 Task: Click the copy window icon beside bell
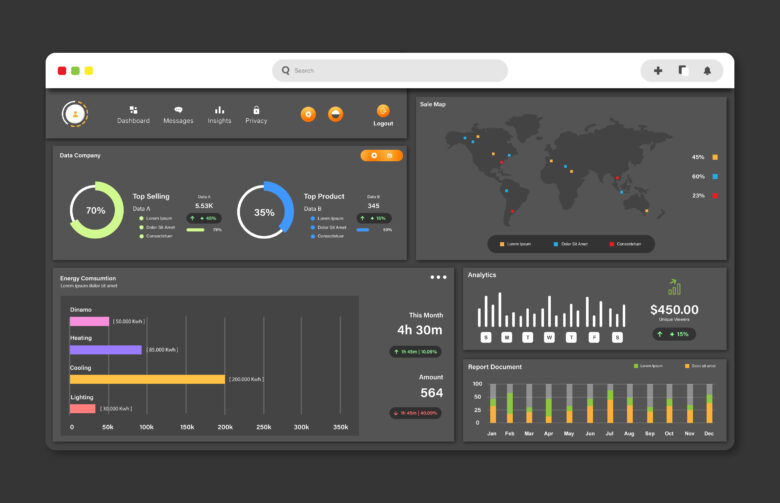click(683, 71)
